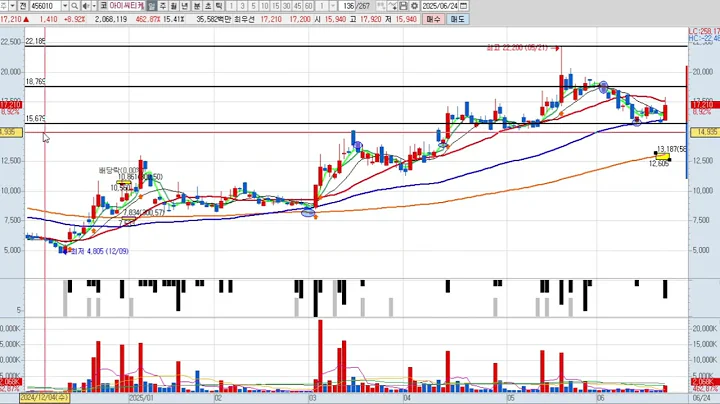Click the 코 KOSDAQ market marker

coord(103,6)
